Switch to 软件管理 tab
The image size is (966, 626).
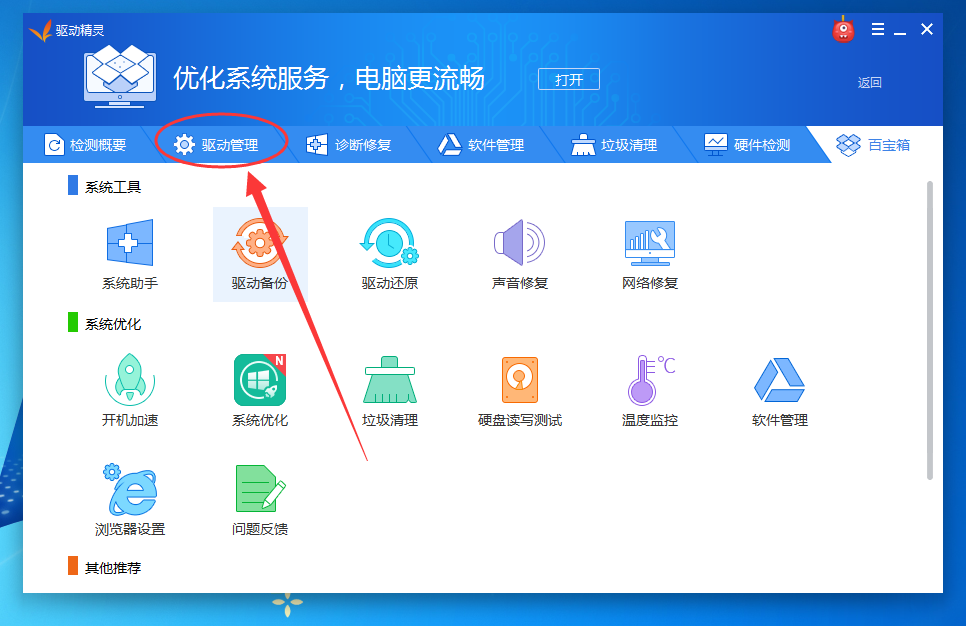click(481, 145)
